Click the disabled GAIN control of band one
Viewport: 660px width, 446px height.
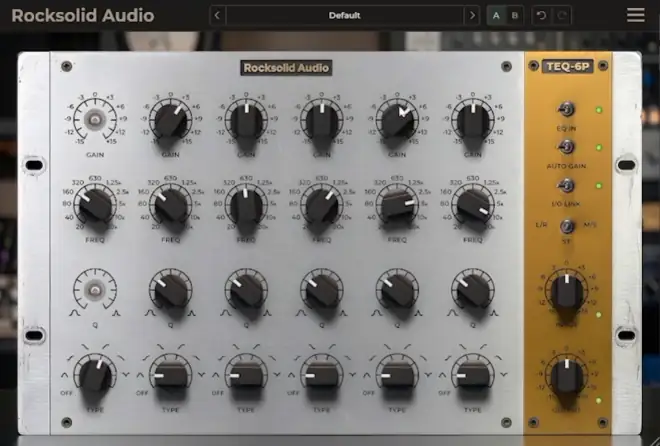coord(95,120)
